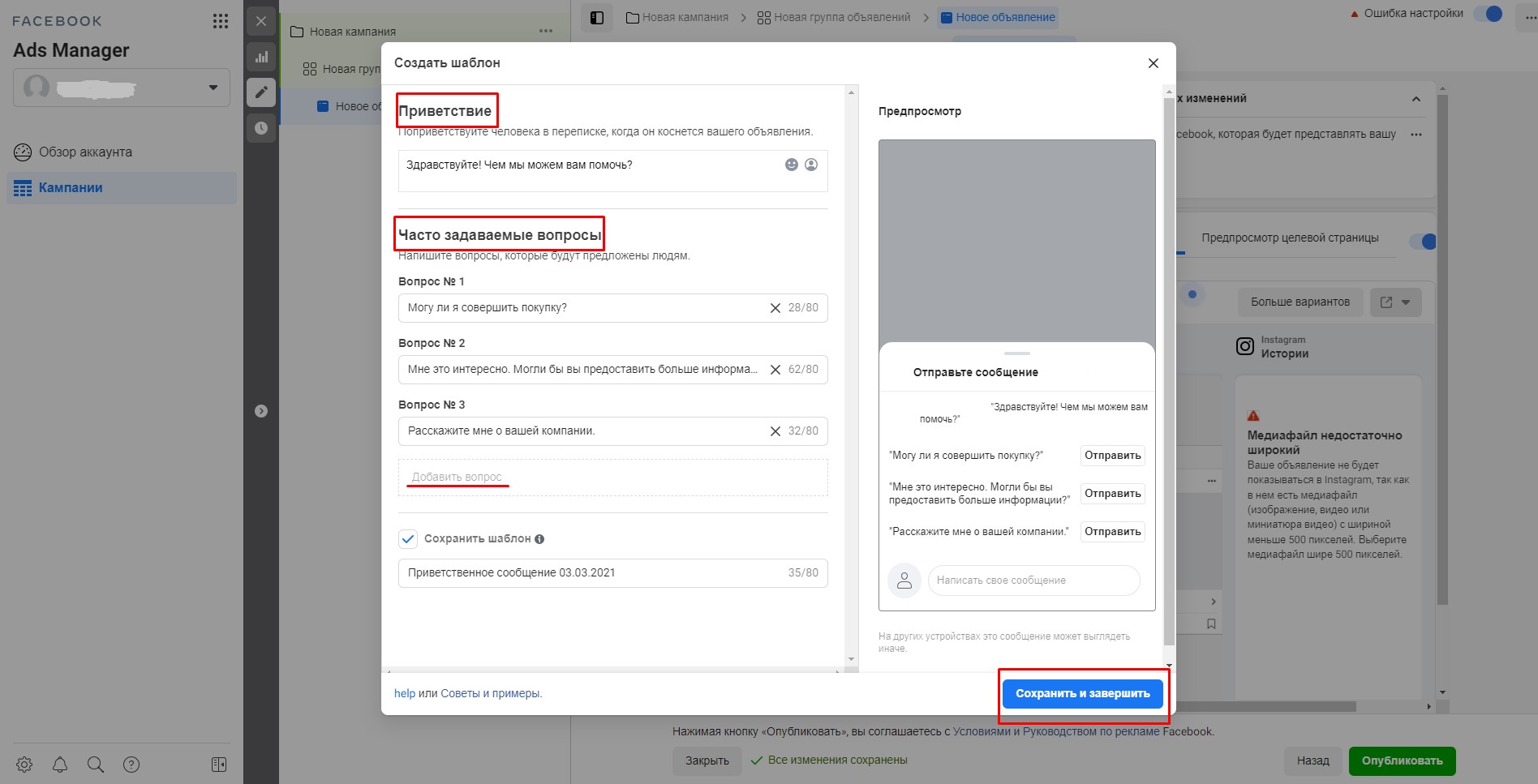Collapse the section with chevron up
The width and height of the screenshot is (1538, 784).
pos(1416,99)
